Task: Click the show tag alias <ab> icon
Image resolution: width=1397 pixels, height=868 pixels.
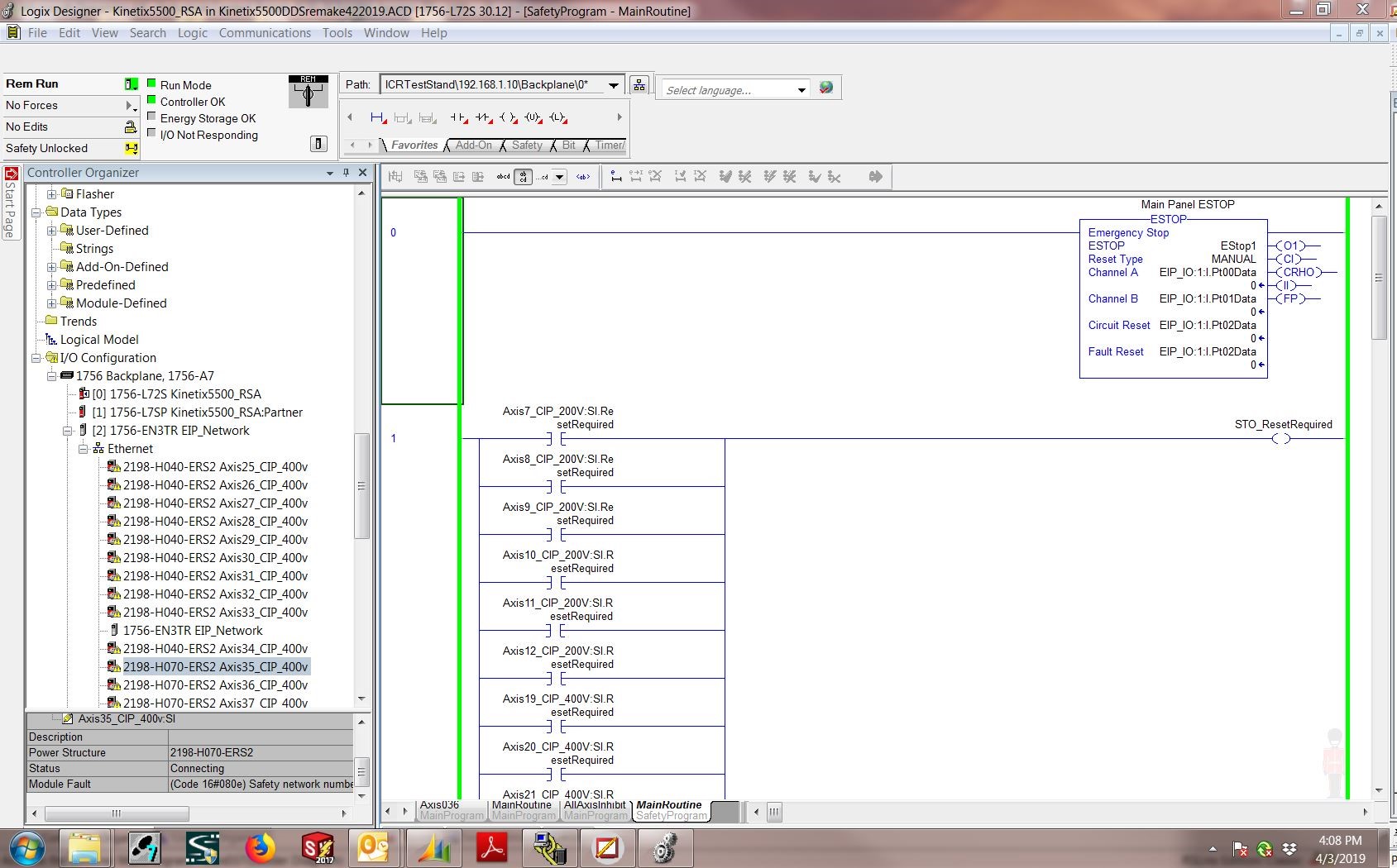Action: (x=583, y=177)
